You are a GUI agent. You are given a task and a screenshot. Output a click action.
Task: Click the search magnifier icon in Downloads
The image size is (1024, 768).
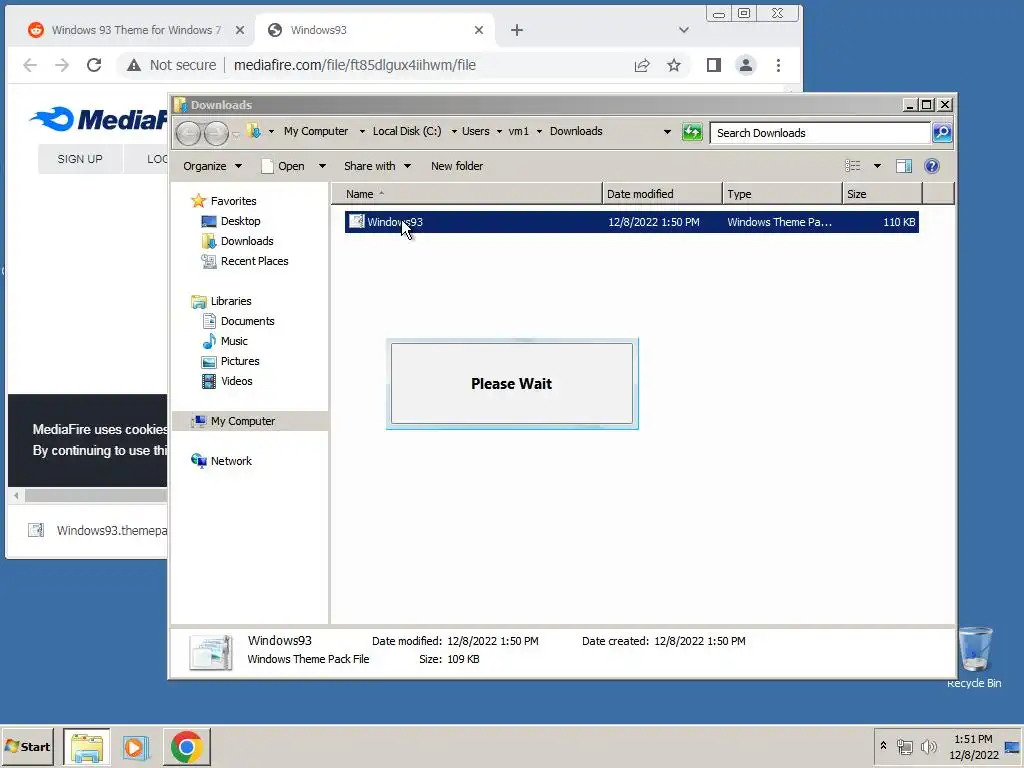point(942,133)
